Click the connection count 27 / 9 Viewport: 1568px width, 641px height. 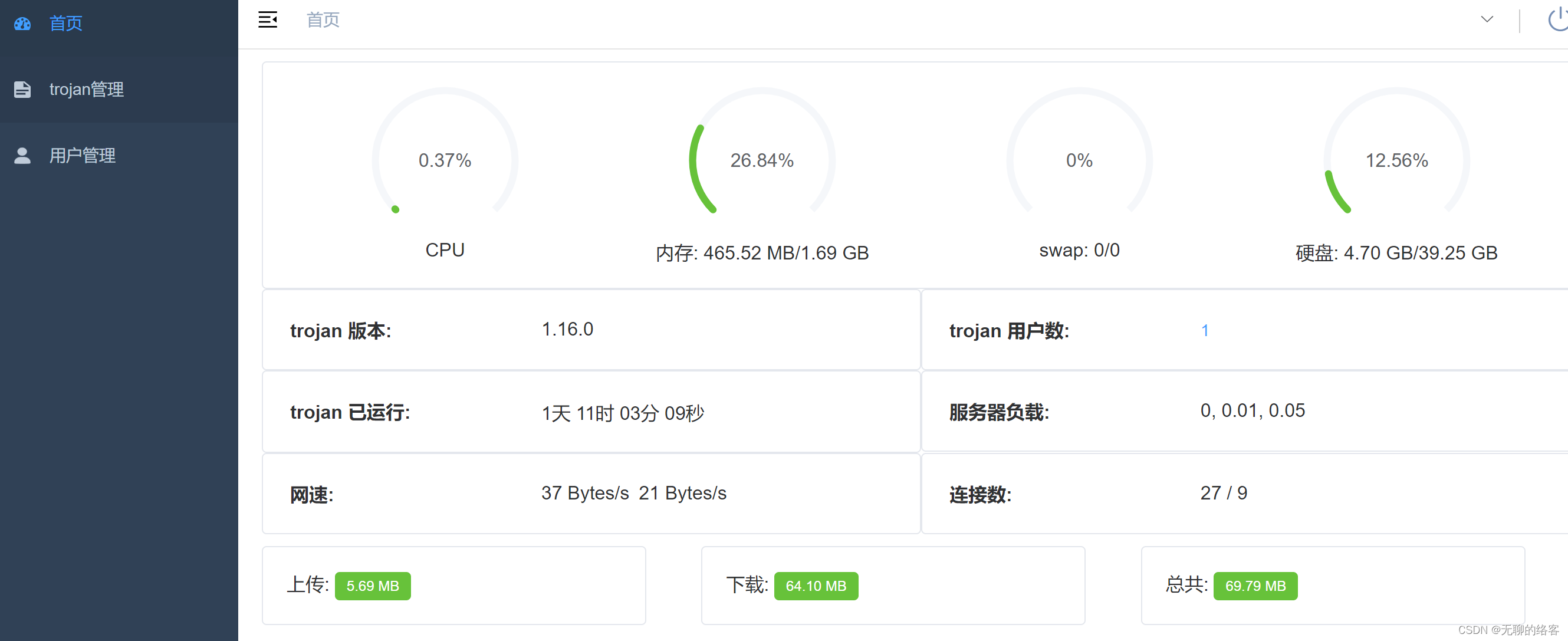tap(1224, 493)
